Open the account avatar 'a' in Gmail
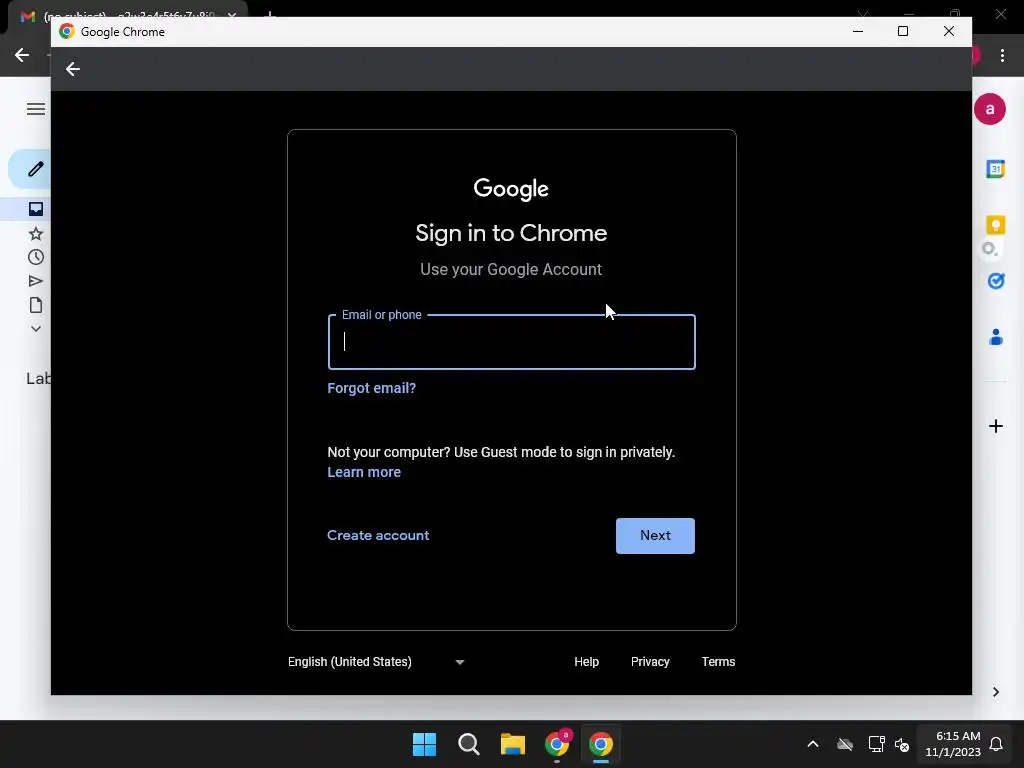This screenshot has height=768, width=1024. coord(990,109)
